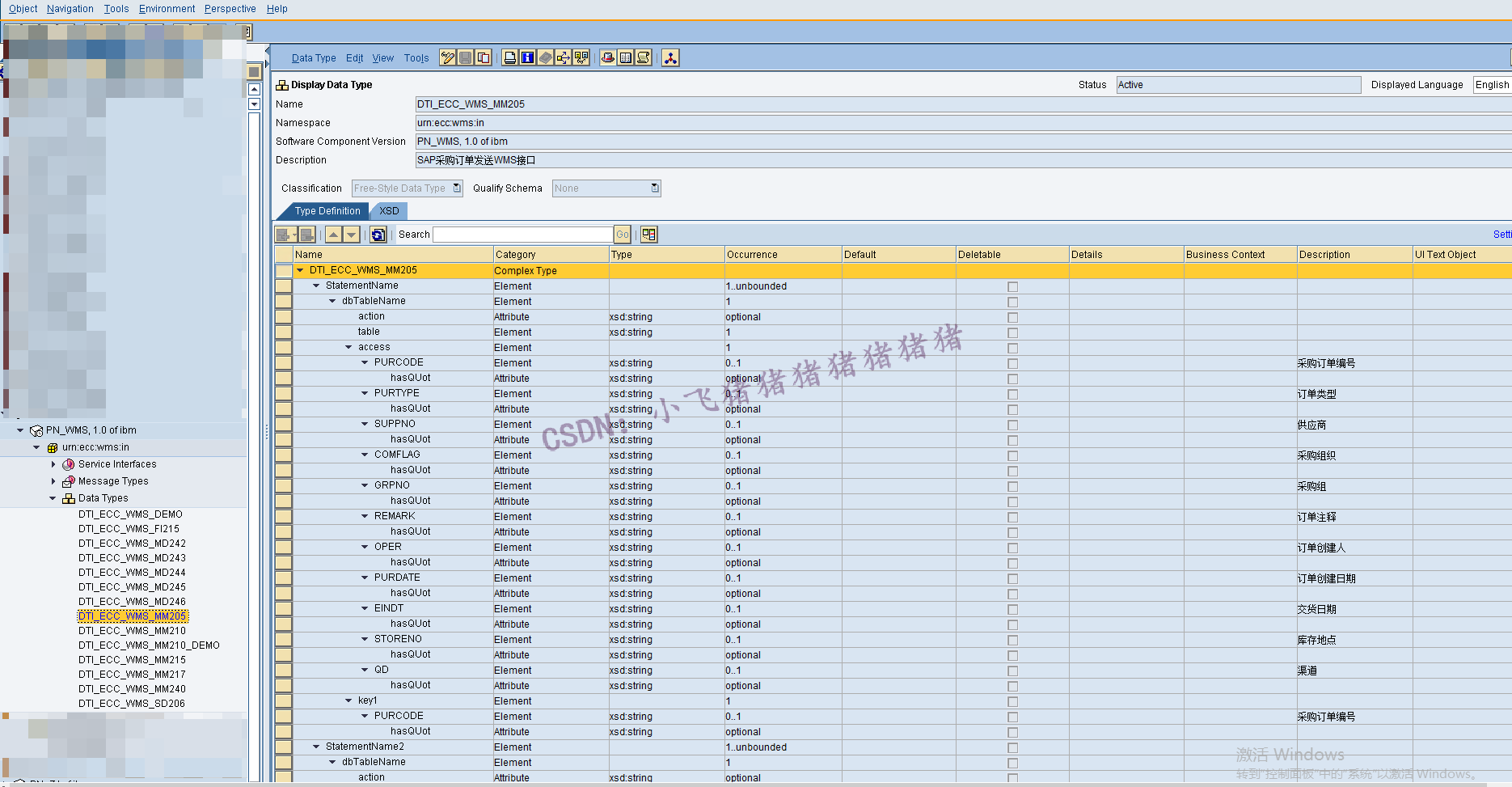This screenshot has height=787, width=1512.
Task: Check Deletable on the action attribute row
Action: point(1013,317)
